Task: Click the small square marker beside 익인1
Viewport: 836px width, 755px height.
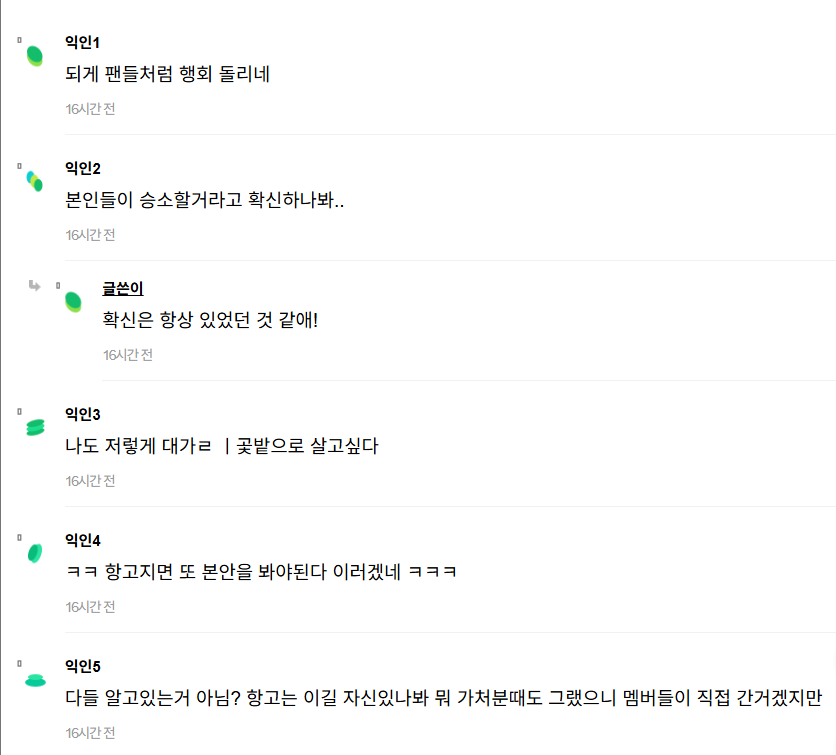Action: pos(19,39)
